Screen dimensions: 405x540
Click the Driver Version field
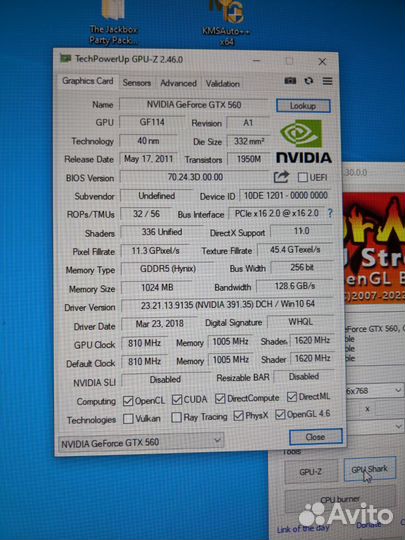(x=227, y=304)
